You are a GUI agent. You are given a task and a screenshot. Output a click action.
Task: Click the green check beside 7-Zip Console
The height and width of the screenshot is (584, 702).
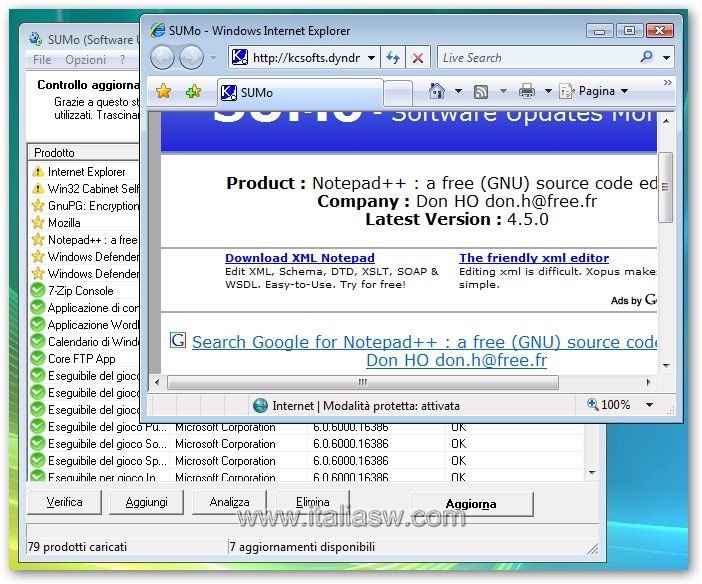[38, 291]
